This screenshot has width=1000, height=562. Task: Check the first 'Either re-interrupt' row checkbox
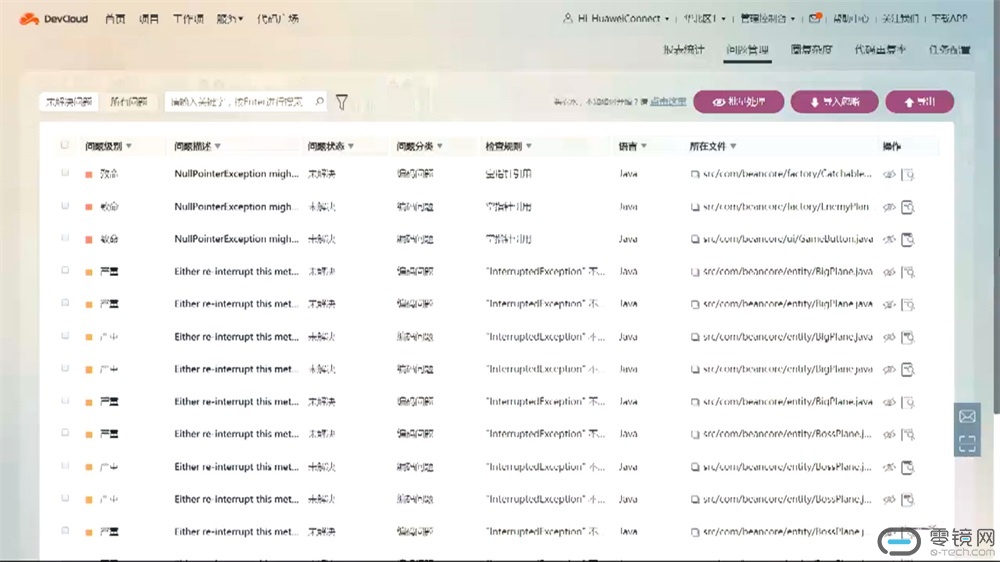(x=65, y=271)
